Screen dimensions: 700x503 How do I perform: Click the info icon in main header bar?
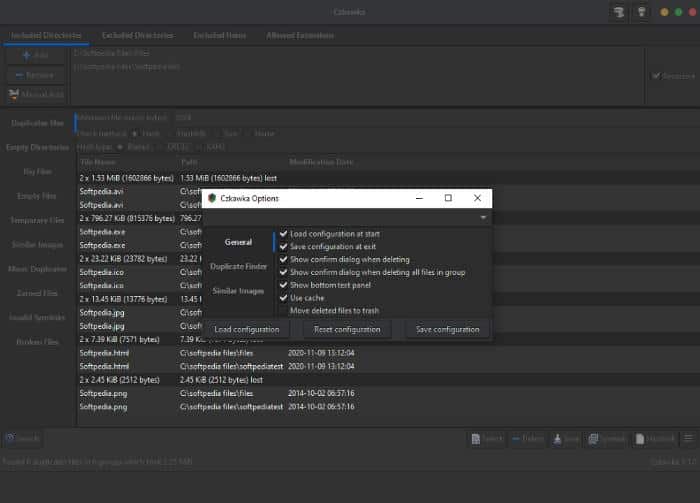[x=643, y=13]
